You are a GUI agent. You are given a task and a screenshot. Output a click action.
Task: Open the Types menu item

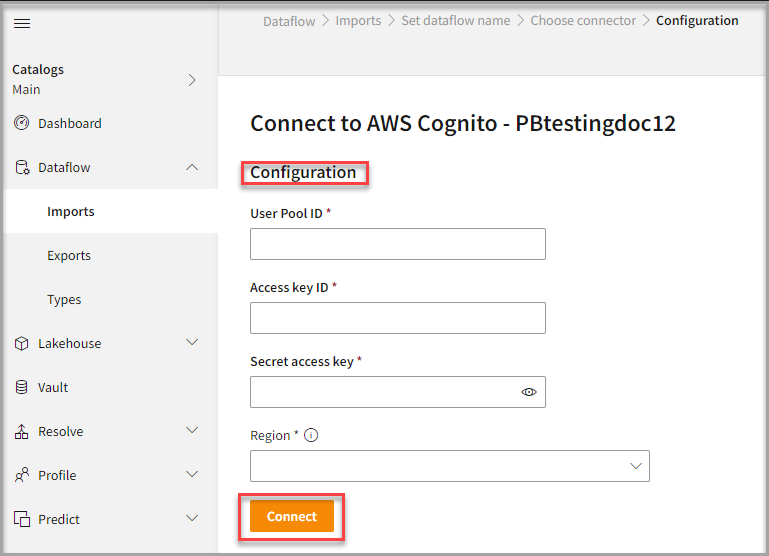click(x=64, y=300)
